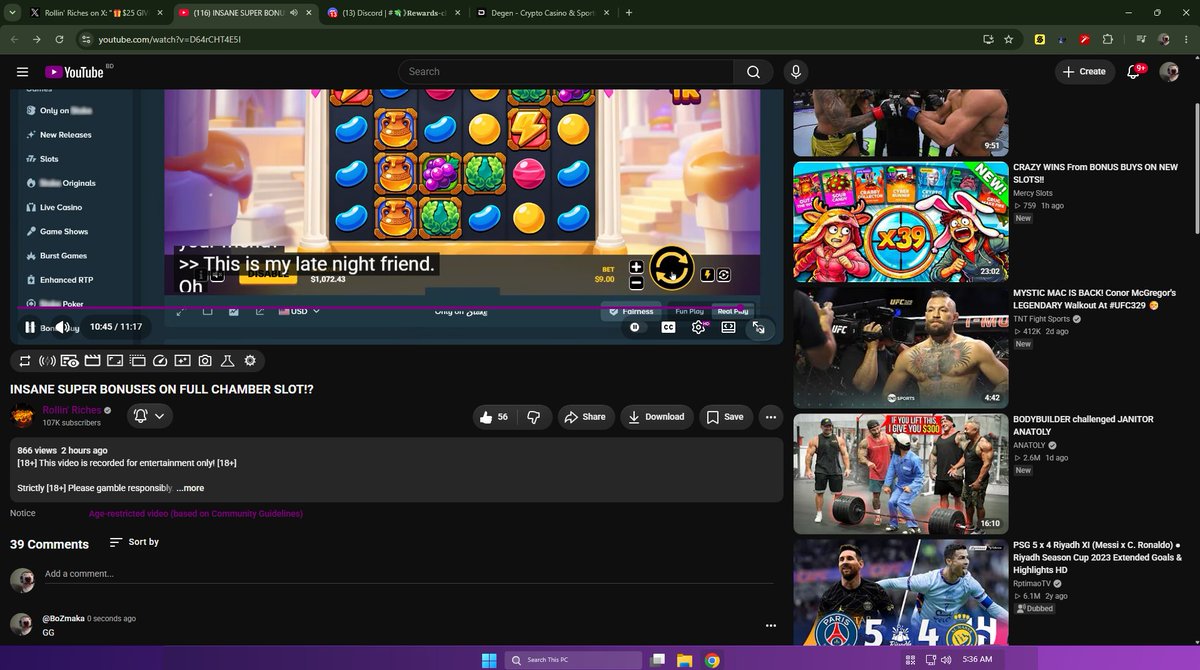Enable loop using the toolbar below the player
The image size is (1200, 670).
[x=24, y=360]
